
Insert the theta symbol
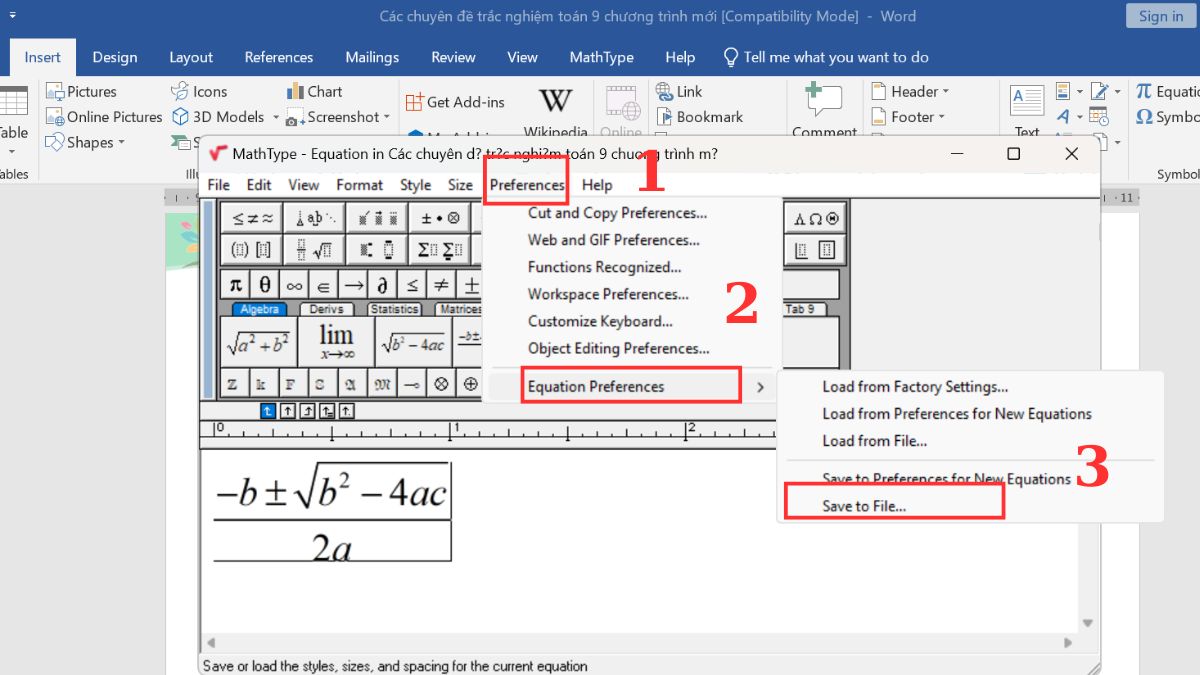pyautogui.click(x=264, y=284)
